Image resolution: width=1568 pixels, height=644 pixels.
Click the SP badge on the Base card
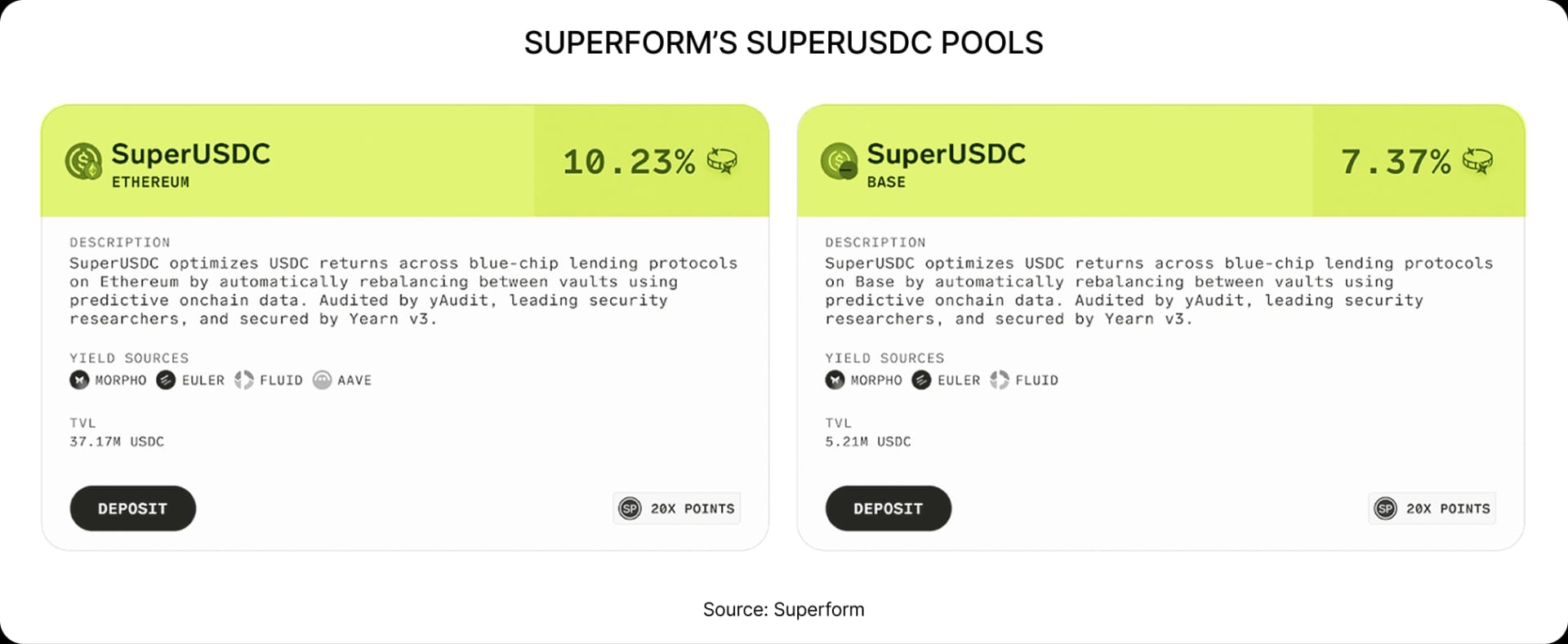pyautogui.click(x=1384, y=508)
